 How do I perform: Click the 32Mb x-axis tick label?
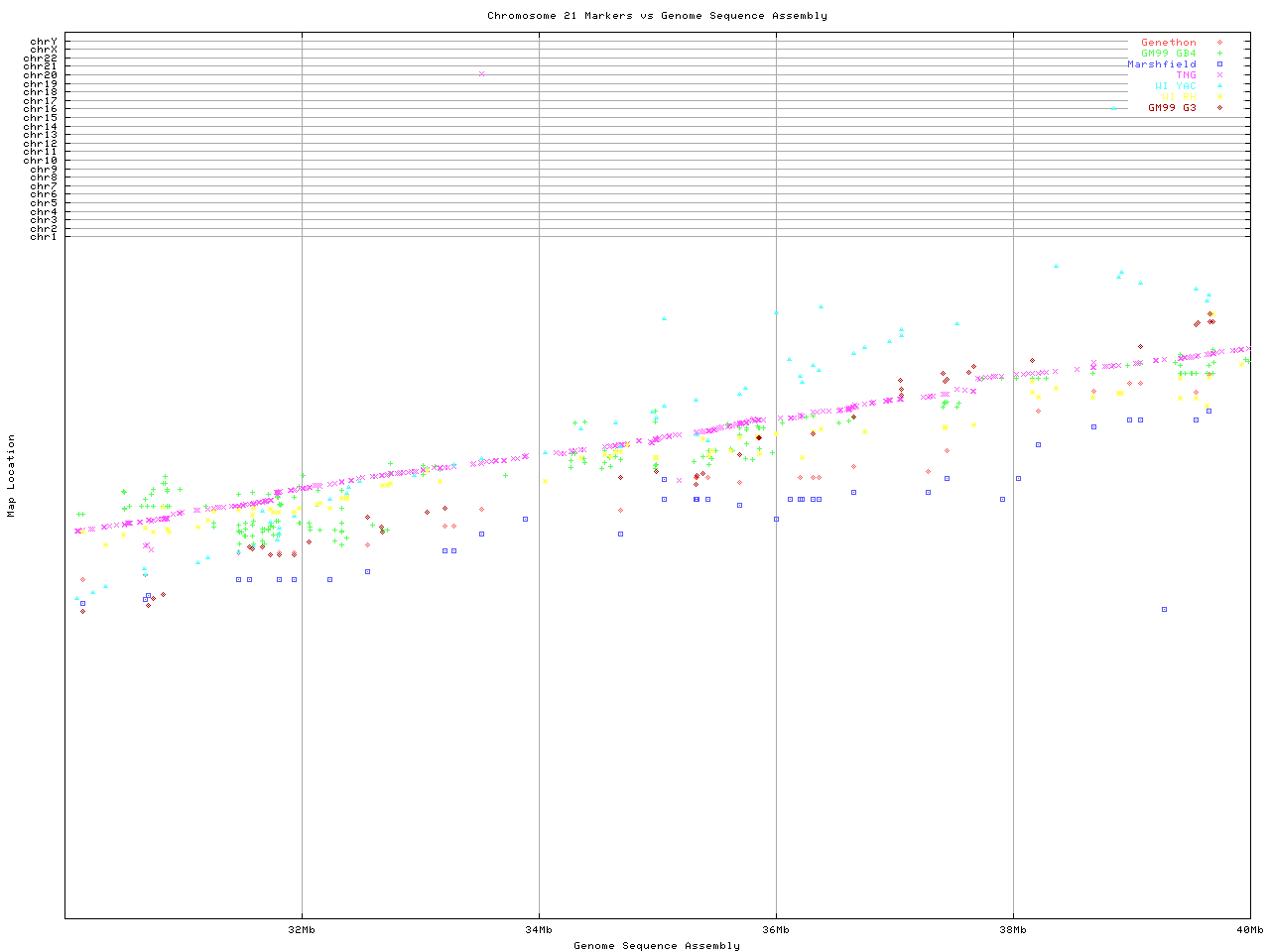pyautogui.click(x=302, y=930)
